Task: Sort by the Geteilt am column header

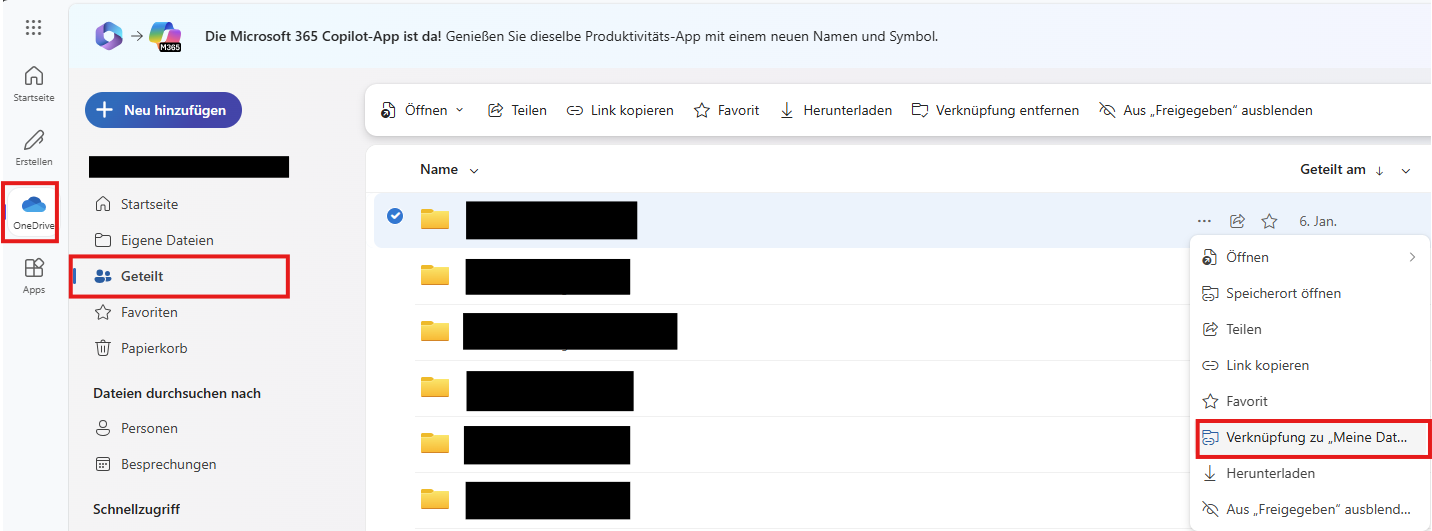Action: click(1332, 170)
